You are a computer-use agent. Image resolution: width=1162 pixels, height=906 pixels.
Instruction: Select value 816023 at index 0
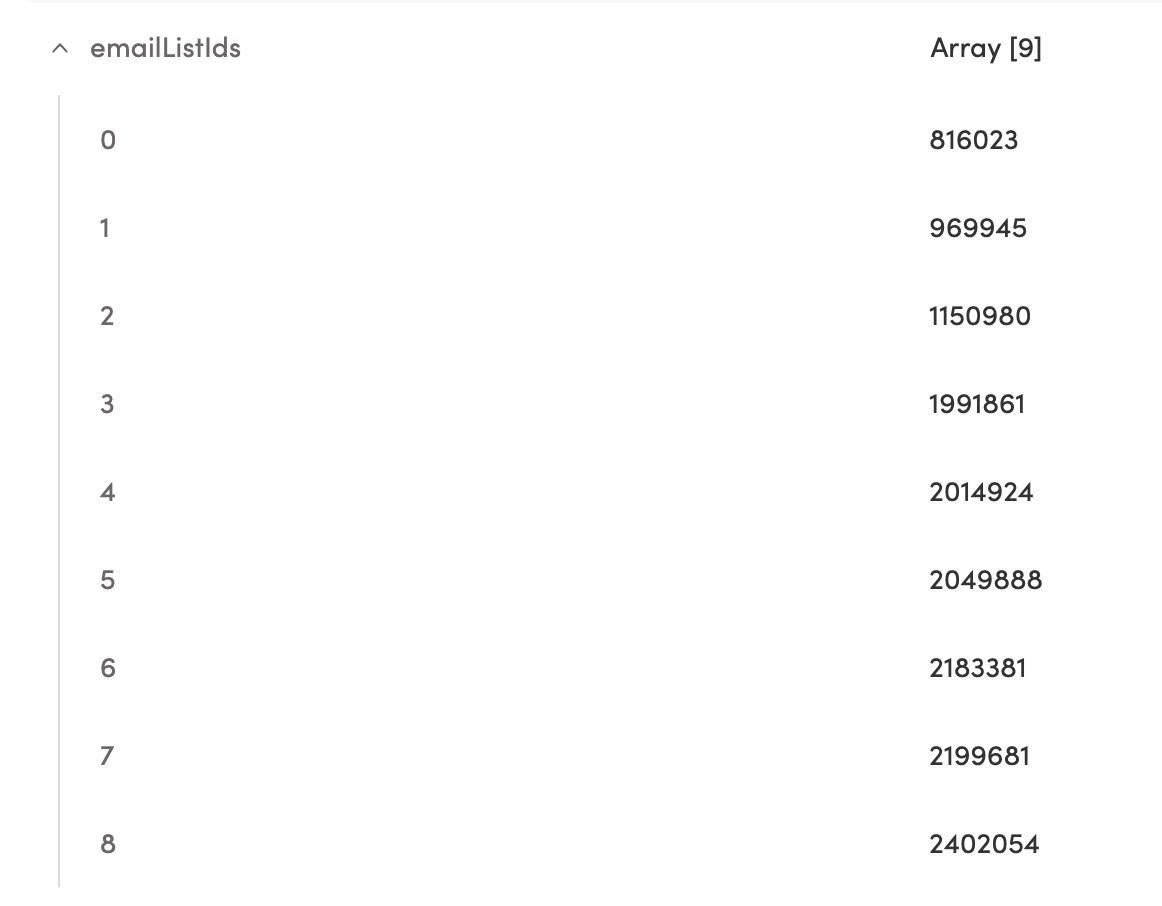[975, 140]
